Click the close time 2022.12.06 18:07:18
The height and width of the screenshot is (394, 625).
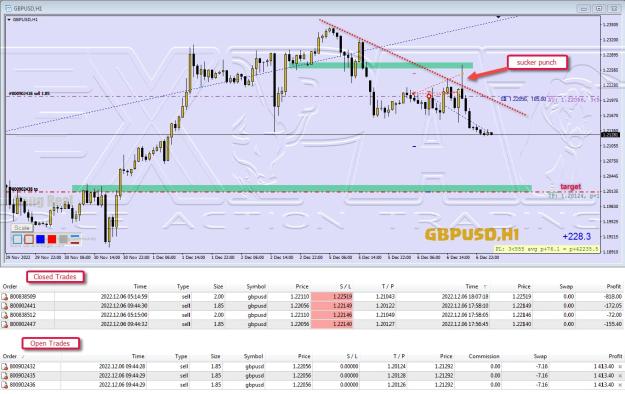pos(465,297)
